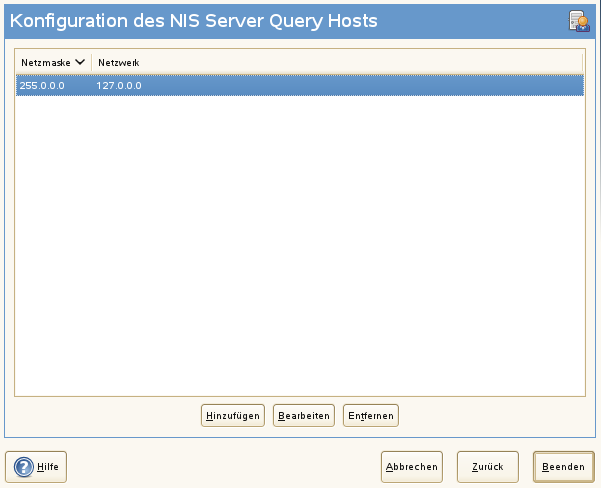Viewport: 601px width, 488px height.
Task: Toggle the Netzmaske sort arrow
Action: click(80, 63)
